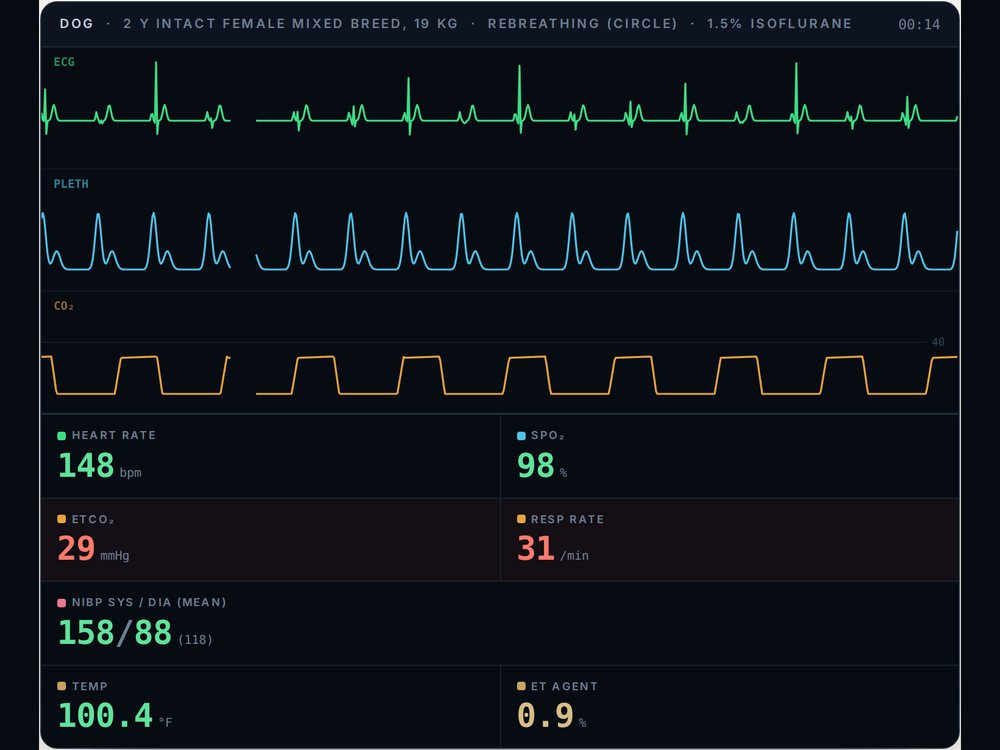Click the green Heart Rate indicator square
1000x750 pixels.
[x=62, y=436]
